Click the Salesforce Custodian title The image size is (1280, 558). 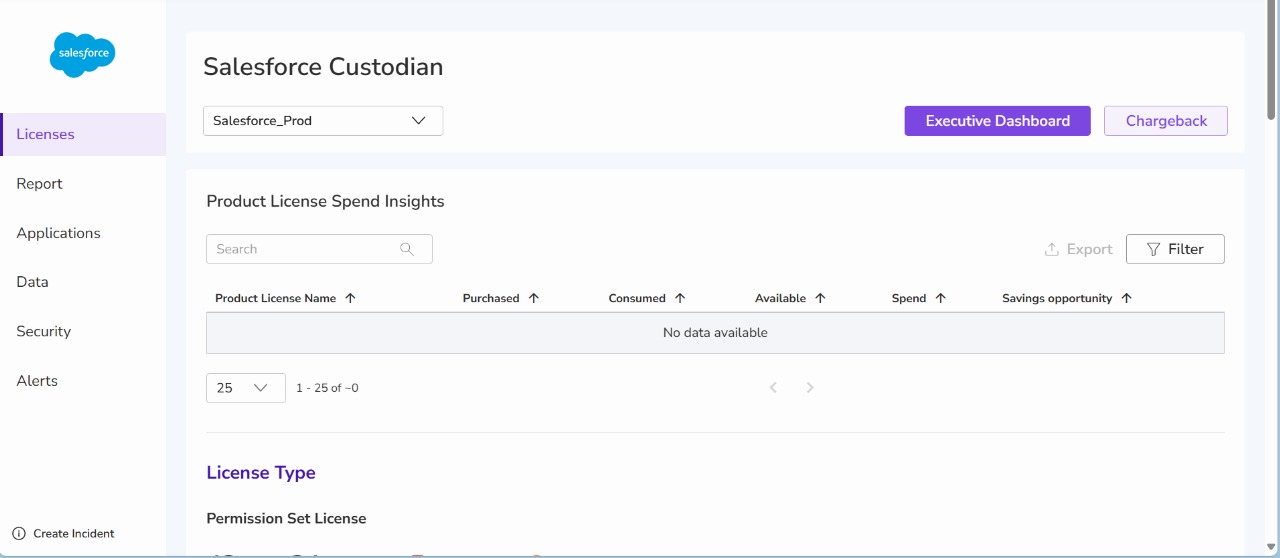[323, 67]
